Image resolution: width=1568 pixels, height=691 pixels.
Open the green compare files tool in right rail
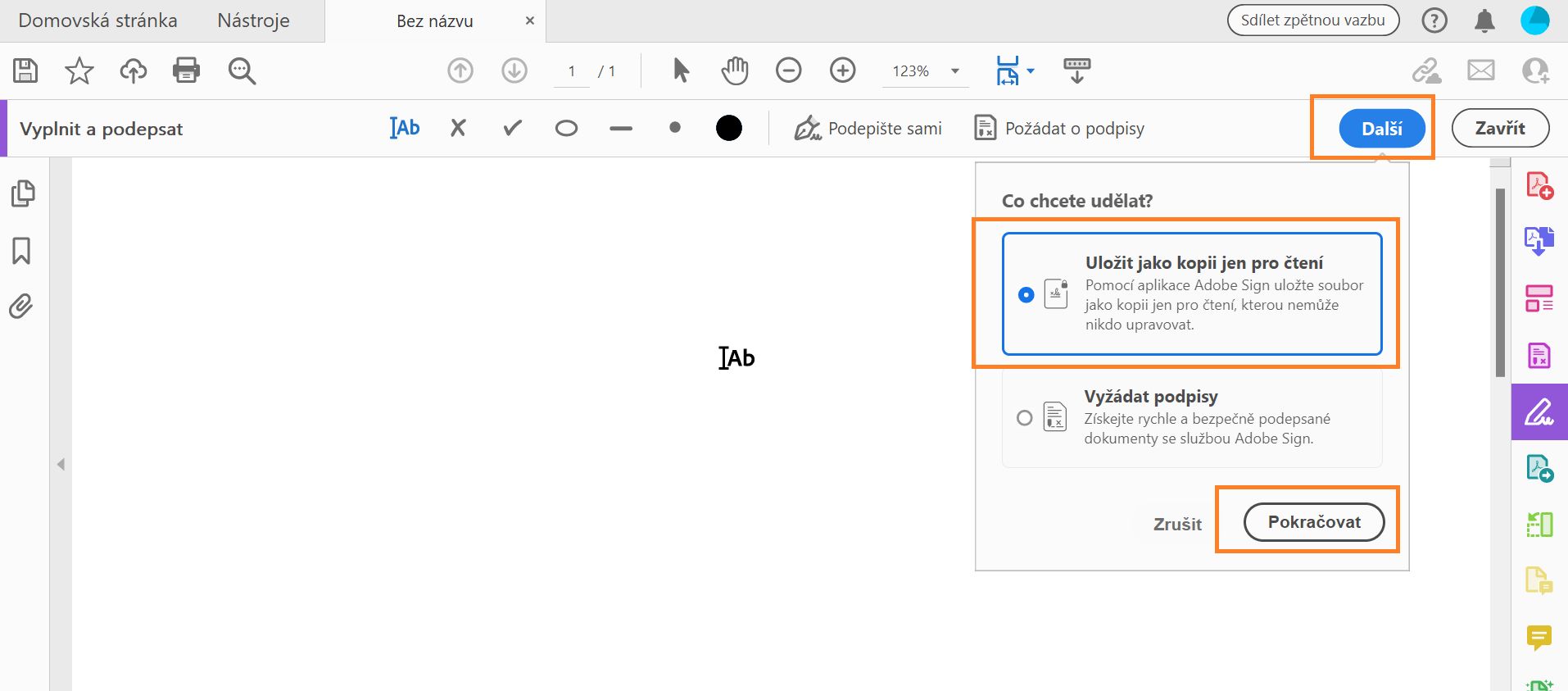(1539, 525)
